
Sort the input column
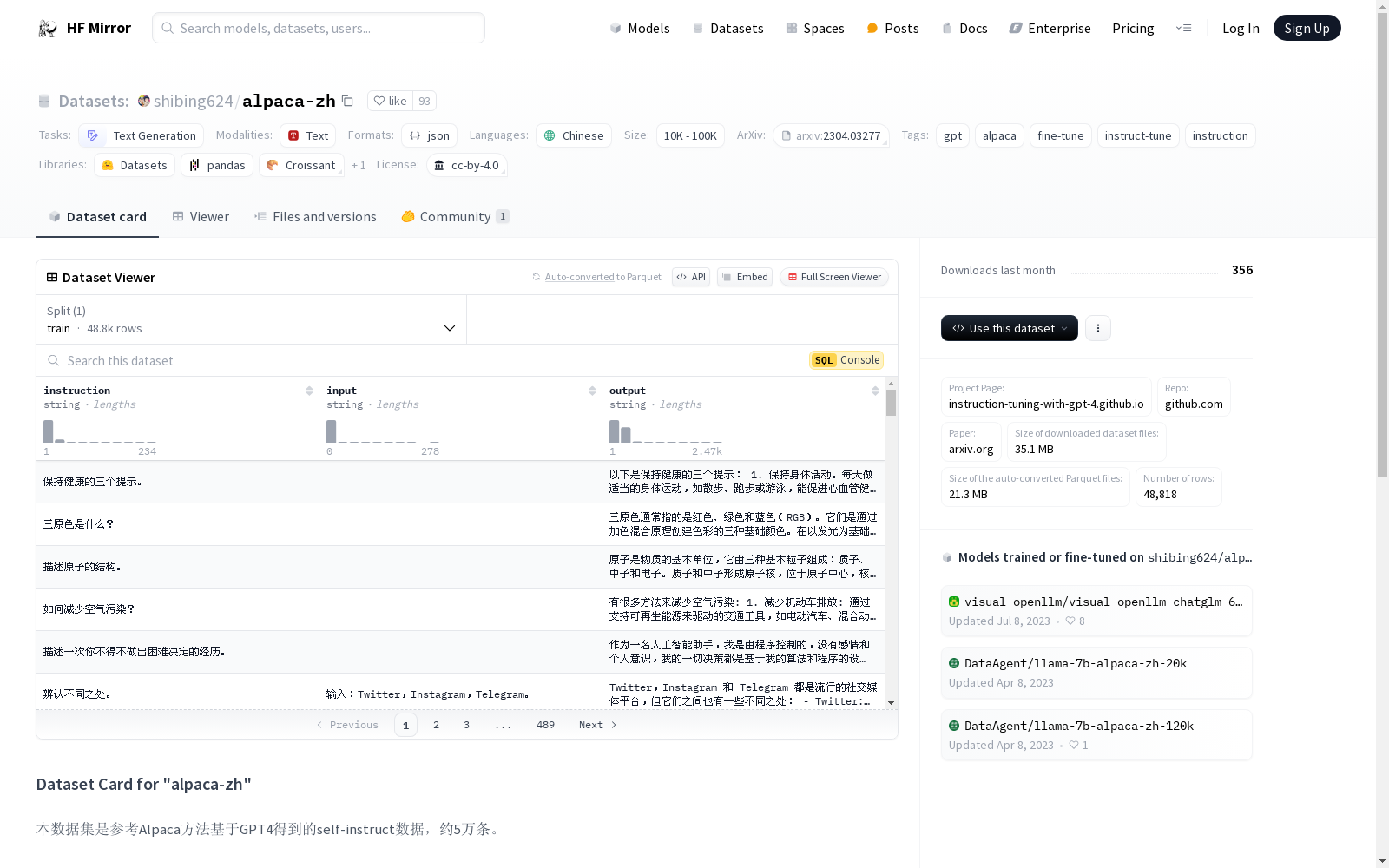(x=592, y=391)
